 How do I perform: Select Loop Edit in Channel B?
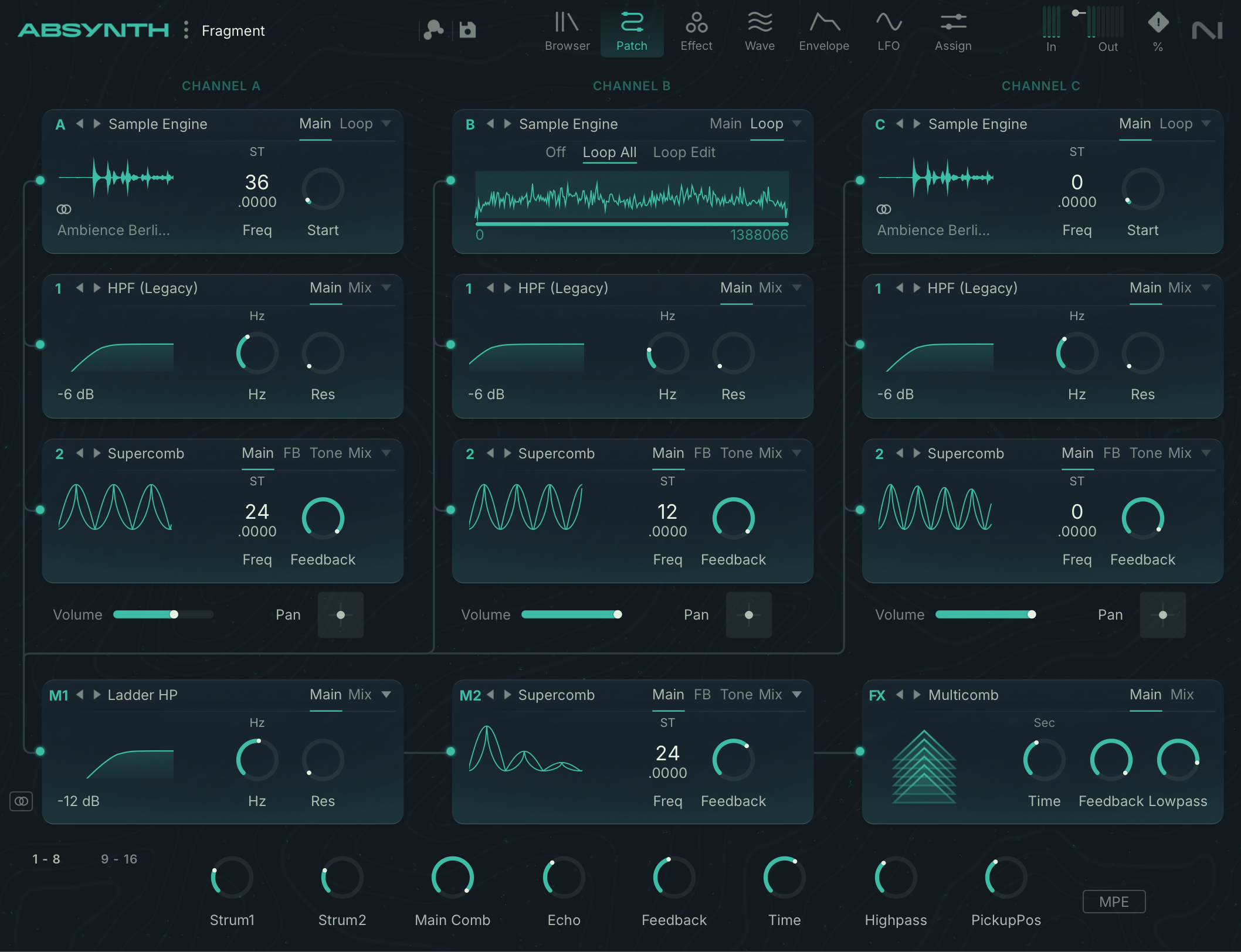[684, 152]
